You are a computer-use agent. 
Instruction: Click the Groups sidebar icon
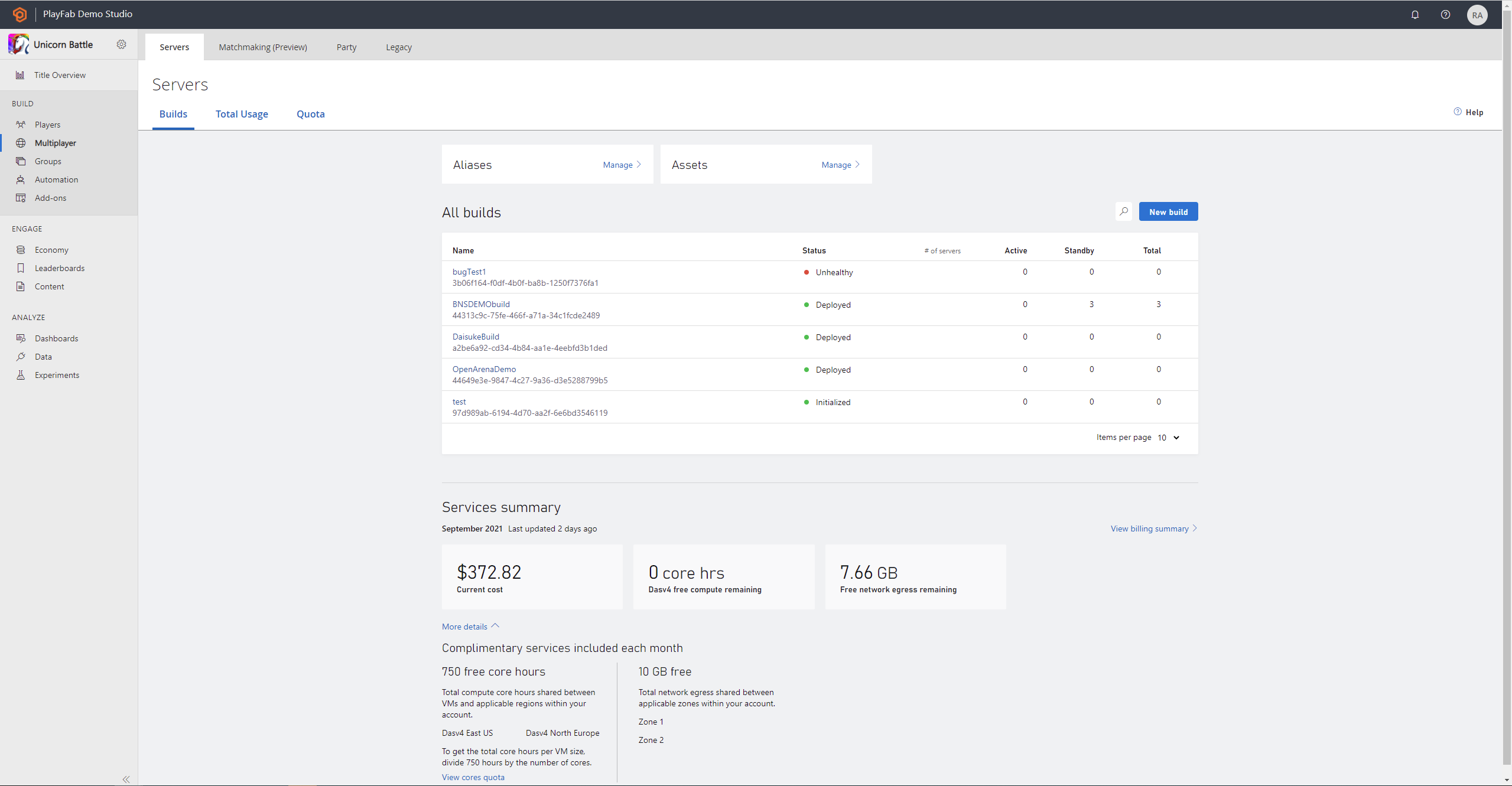(20, 161)
